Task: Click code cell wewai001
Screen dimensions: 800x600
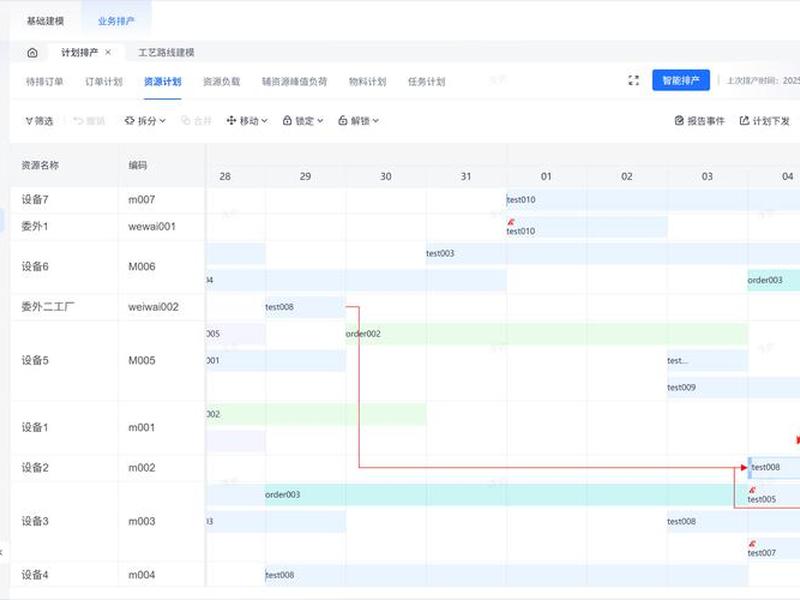Action: 152,227
